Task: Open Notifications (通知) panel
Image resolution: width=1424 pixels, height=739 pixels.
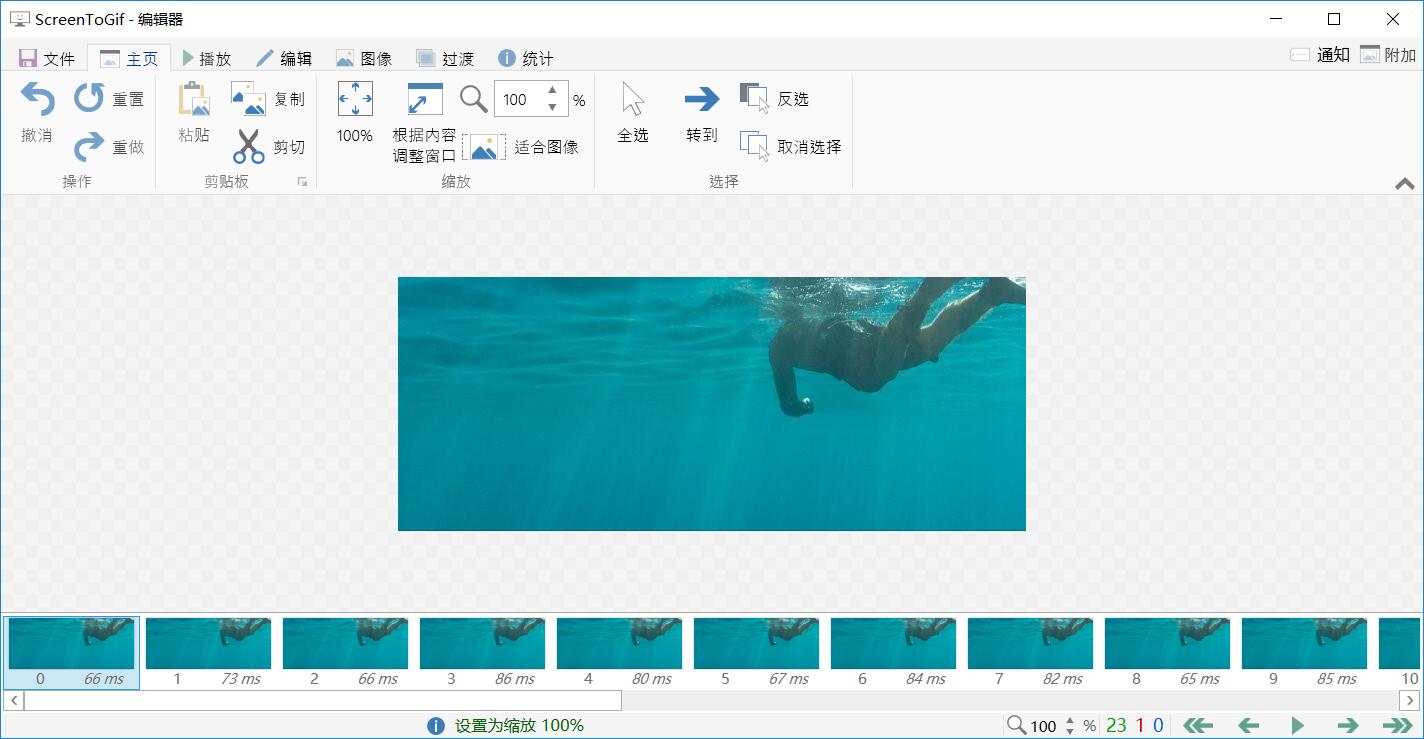Action: tap(1322, 55)
